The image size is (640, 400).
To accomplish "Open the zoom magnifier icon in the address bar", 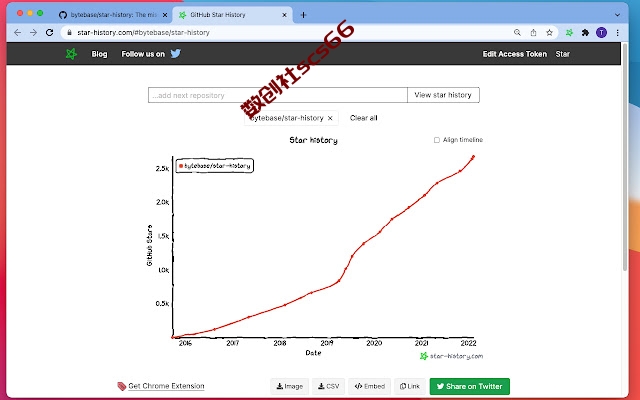I will [x=517, y=33].
